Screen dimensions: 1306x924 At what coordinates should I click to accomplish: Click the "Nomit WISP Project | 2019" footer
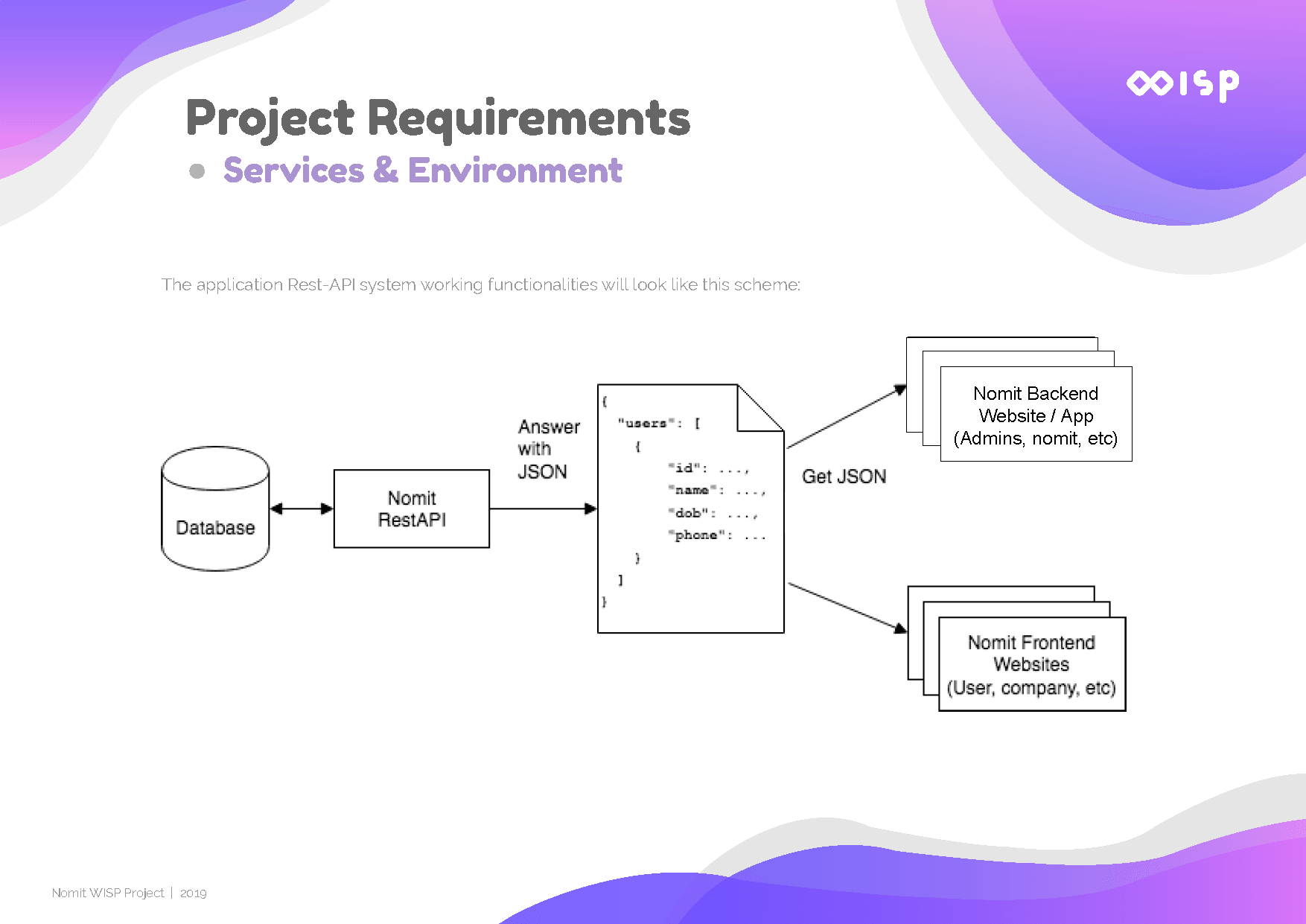pos(130,893)
